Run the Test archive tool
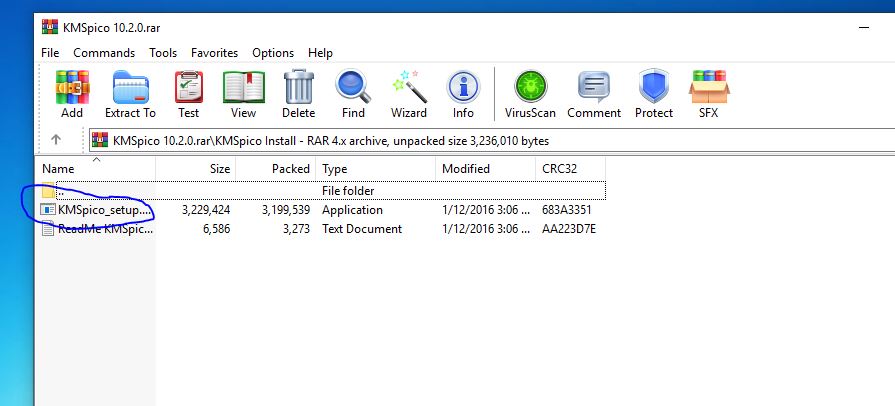 (x=188, y=87)
